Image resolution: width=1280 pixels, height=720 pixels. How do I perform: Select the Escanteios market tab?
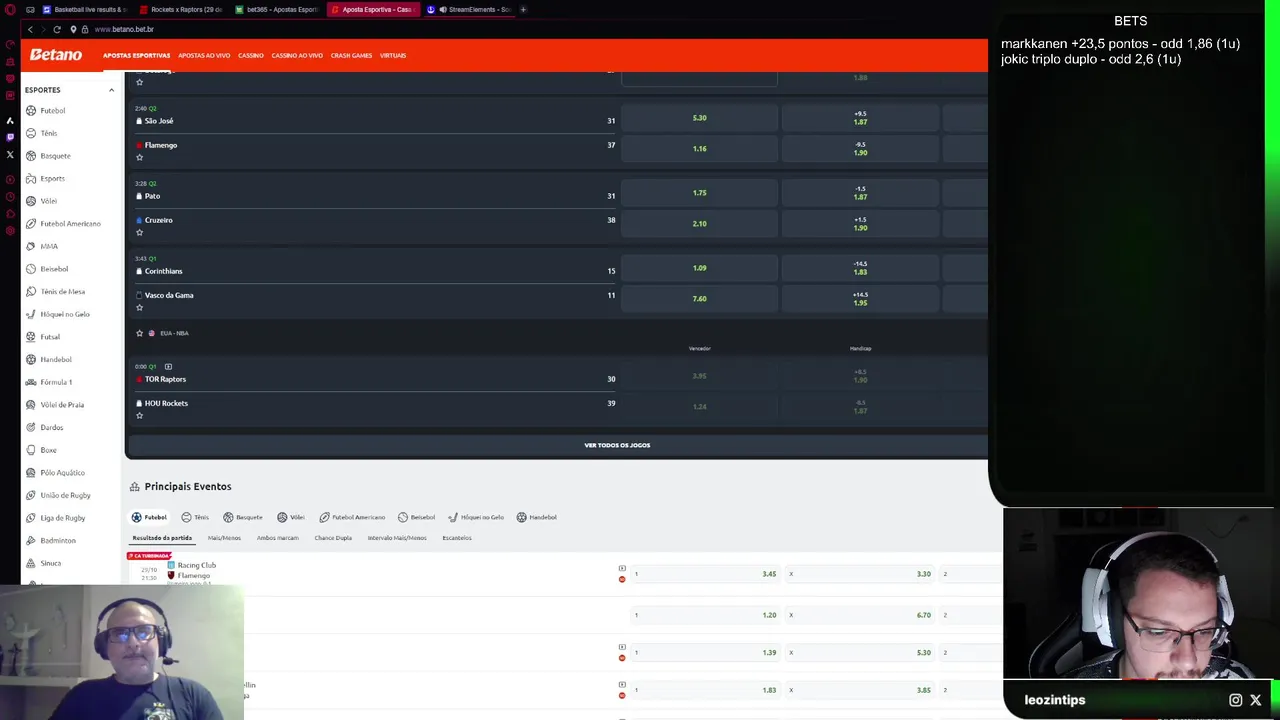(x=457, y=538)
